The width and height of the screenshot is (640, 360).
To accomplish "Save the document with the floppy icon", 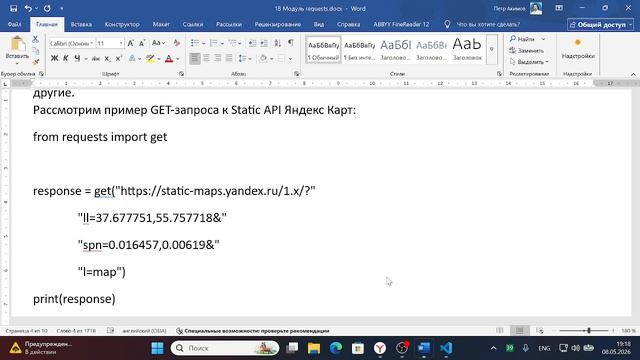I will [13, 8].
